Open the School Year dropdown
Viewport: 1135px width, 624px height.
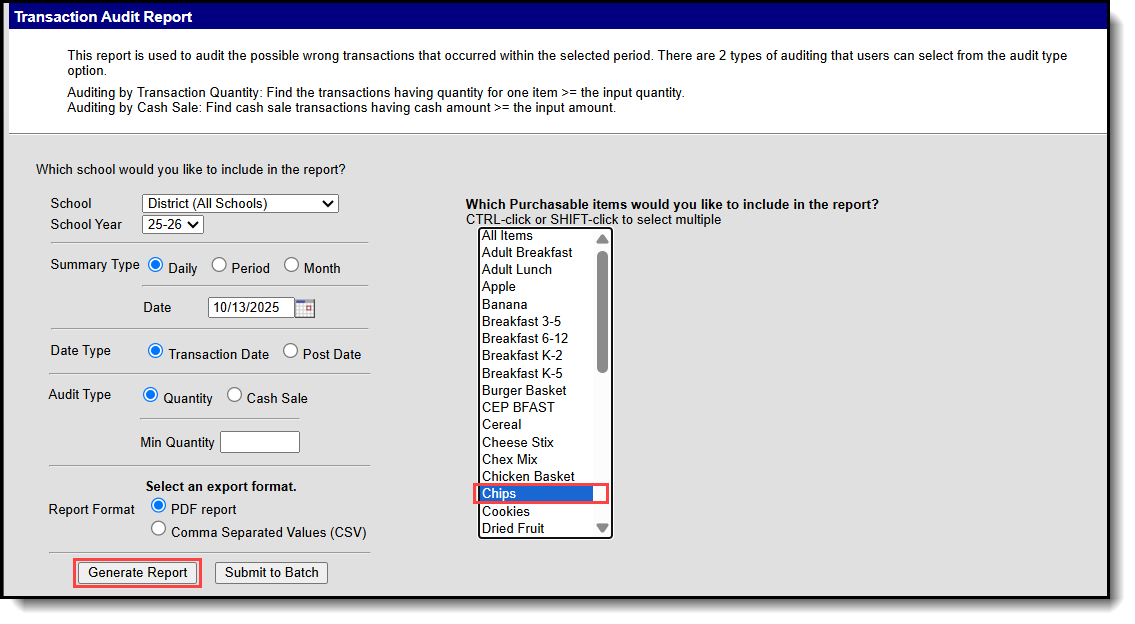173,224
